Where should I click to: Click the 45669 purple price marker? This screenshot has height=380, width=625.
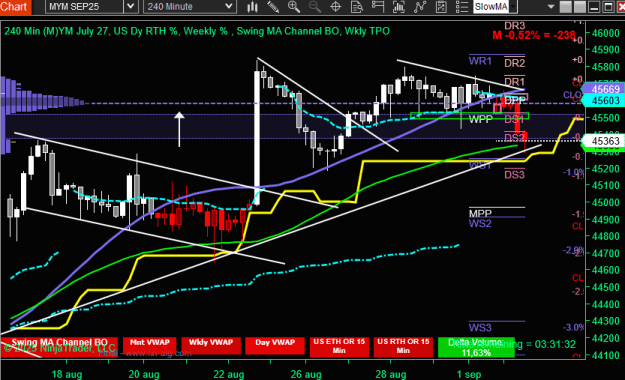604,89
